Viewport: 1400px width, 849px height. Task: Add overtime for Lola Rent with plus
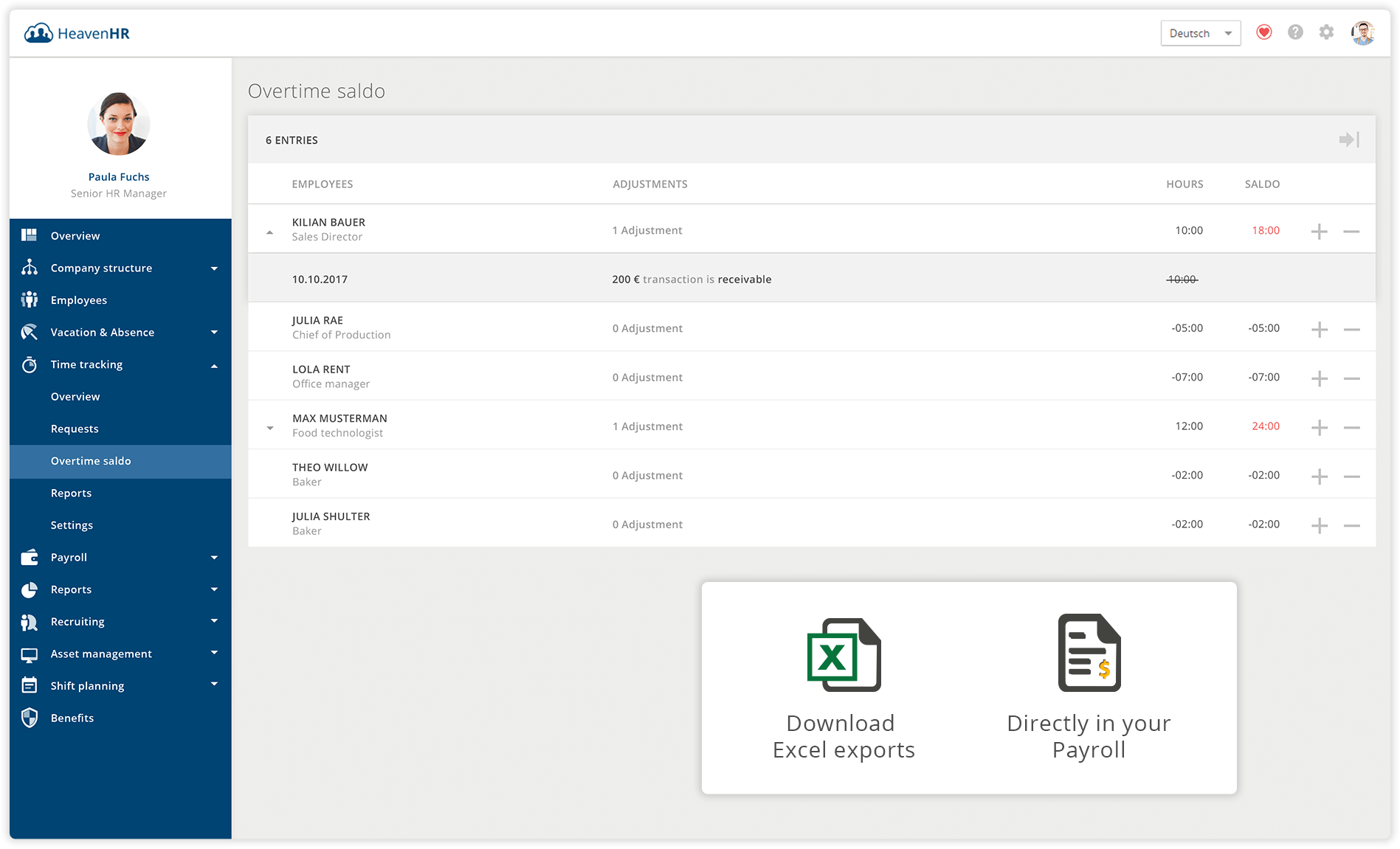(1320, 378)
